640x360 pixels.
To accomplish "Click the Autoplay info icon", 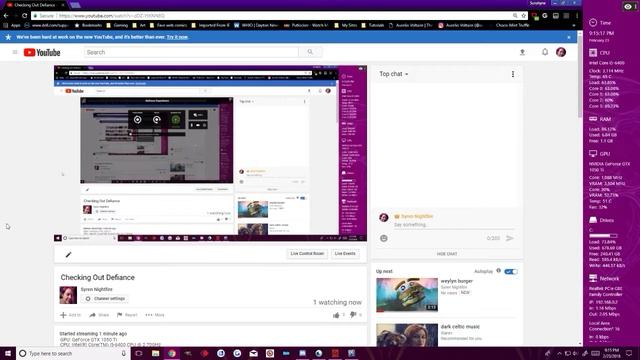I will pyautogui.click(x=498, y=271).
